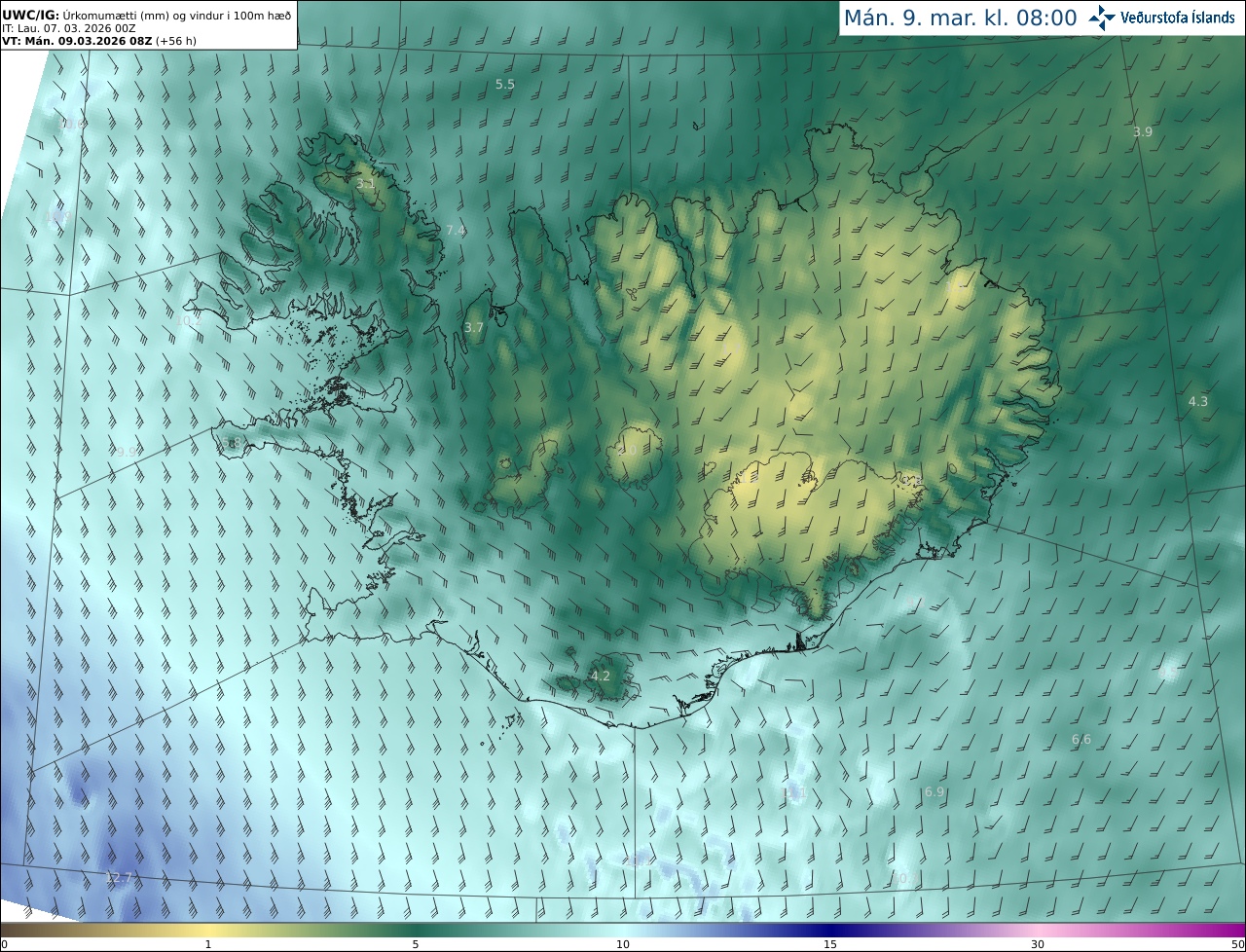Image resolution: width=1246 pixels, height=952 pixels.
Task: Click the 6.6 value southeast of Iceland
Action: 1081,740
